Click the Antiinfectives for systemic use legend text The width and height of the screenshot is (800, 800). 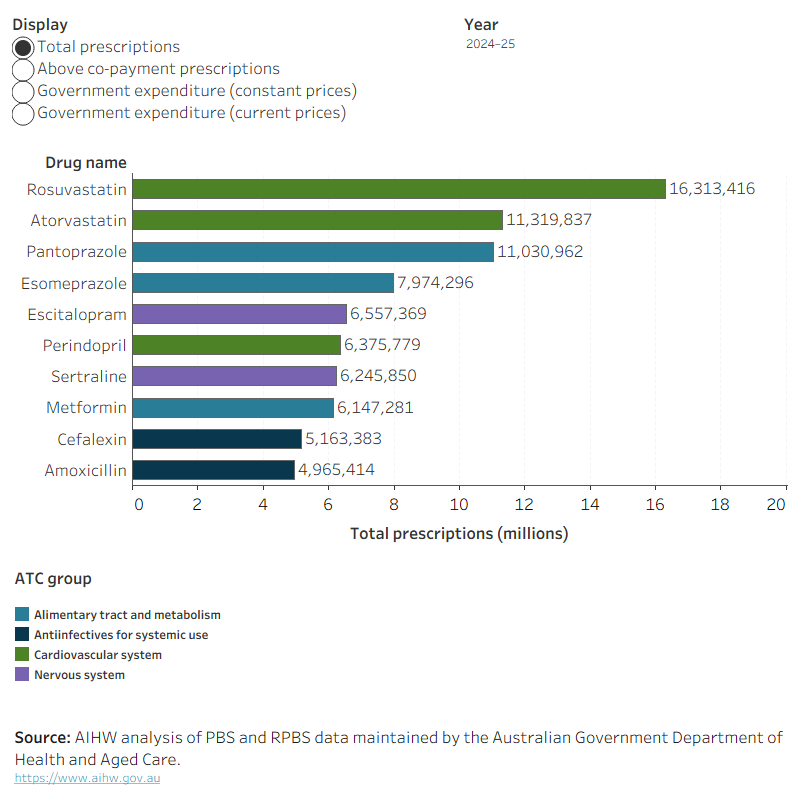pyautogui.click(x=121, y=635)
